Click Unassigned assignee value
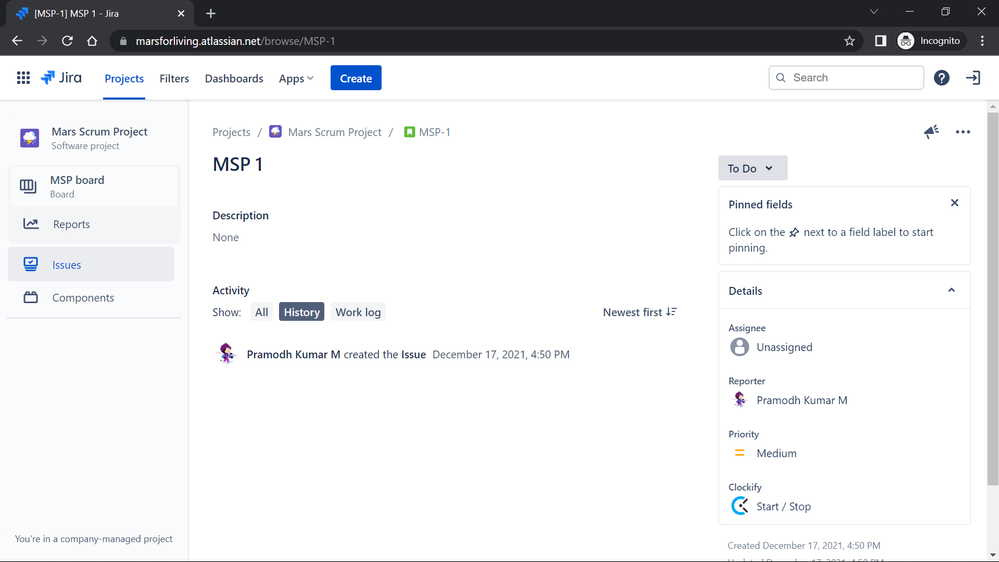The width and height of the screenshot is (999, 562). 784,347
